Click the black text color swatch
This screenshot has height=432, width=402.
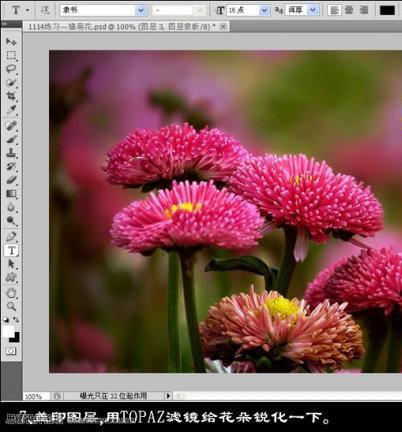[x=387, y=10]
